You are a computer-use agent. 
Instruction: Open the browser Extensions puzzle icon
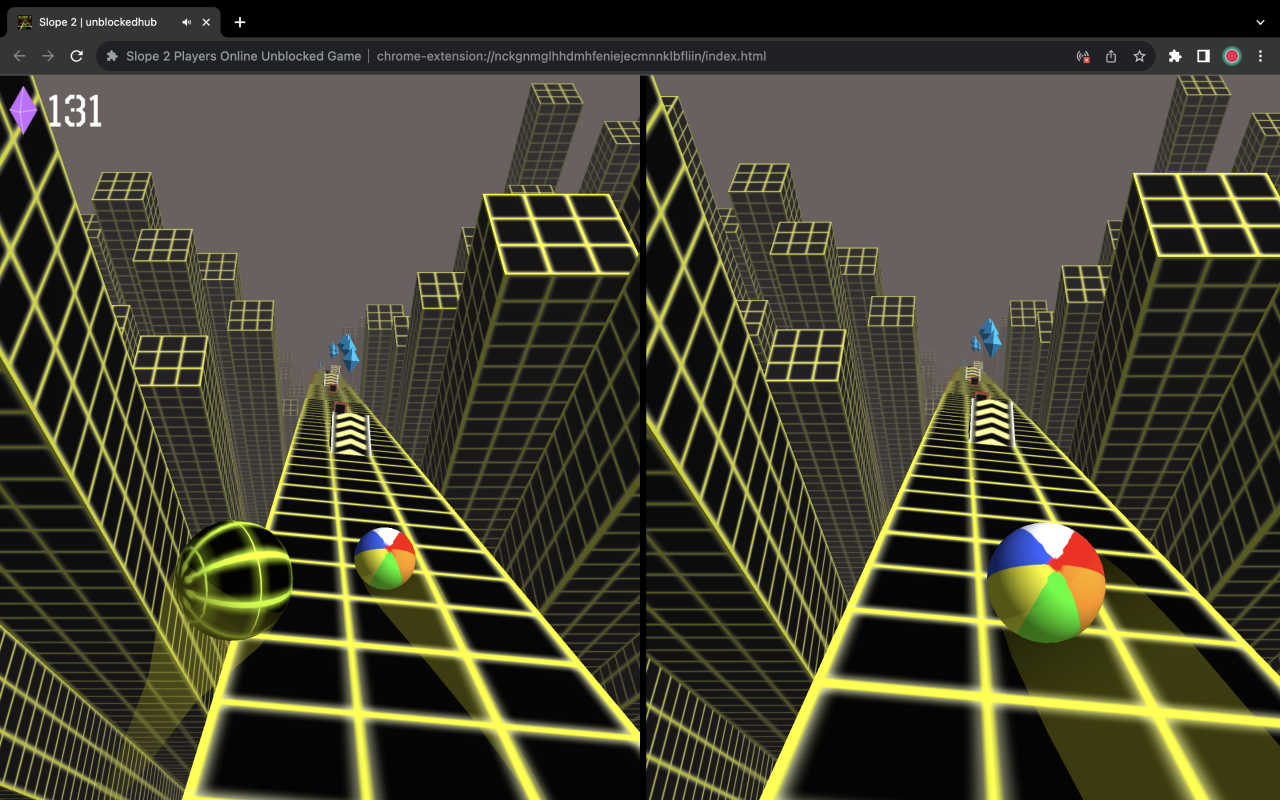(x=1174, y=56)
